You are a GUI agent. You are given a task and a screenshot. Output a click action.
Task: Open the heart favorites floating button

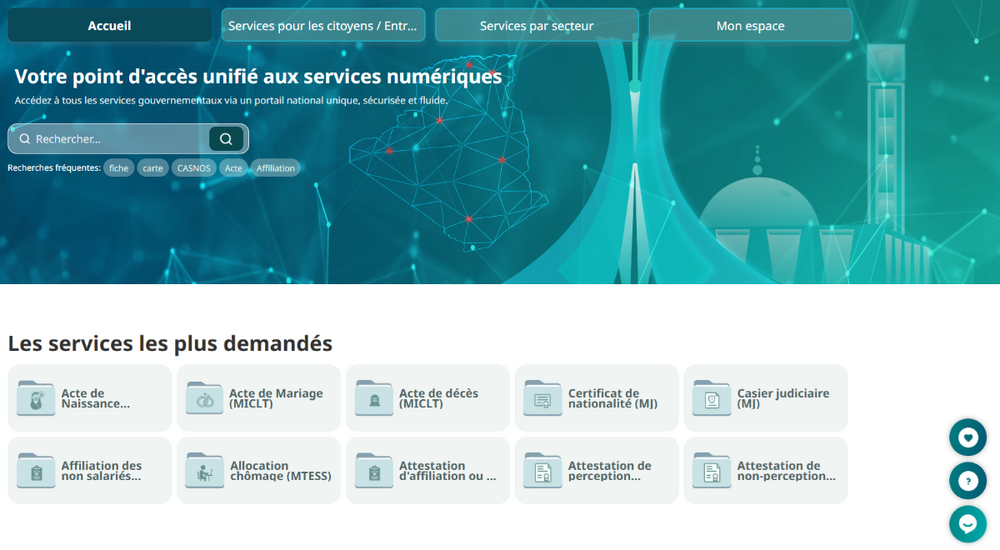pyautogui.click(x=967, y=437)
